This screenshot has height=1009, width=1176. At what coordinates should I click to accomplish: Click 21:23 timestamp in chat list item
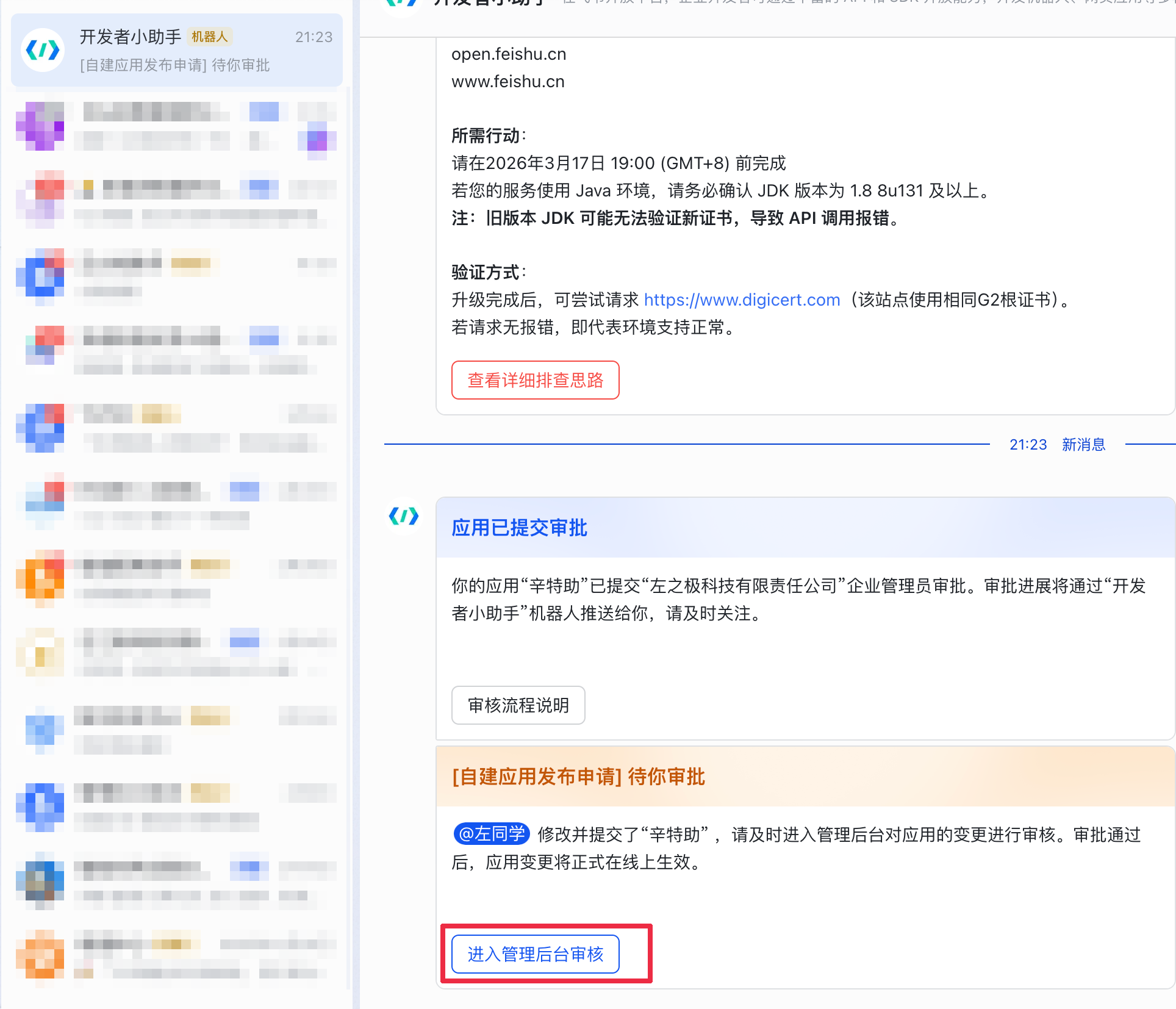[314, 37]
